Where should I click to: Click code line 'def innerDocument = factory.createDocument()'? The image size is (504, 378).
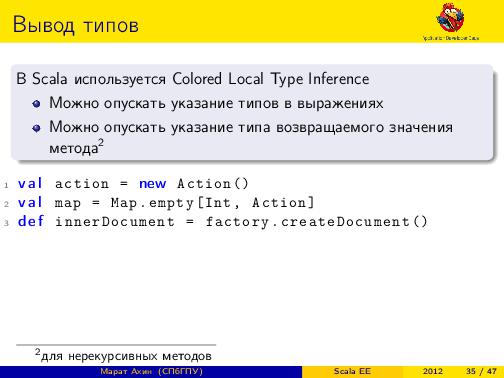point(222,222)
